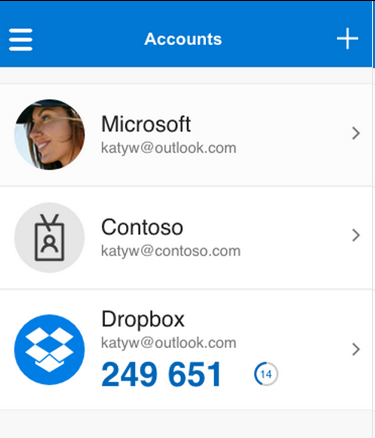This screenshot has width=375, height=438.
Task: Select the Contoso account name
Action: click(142, 227)
